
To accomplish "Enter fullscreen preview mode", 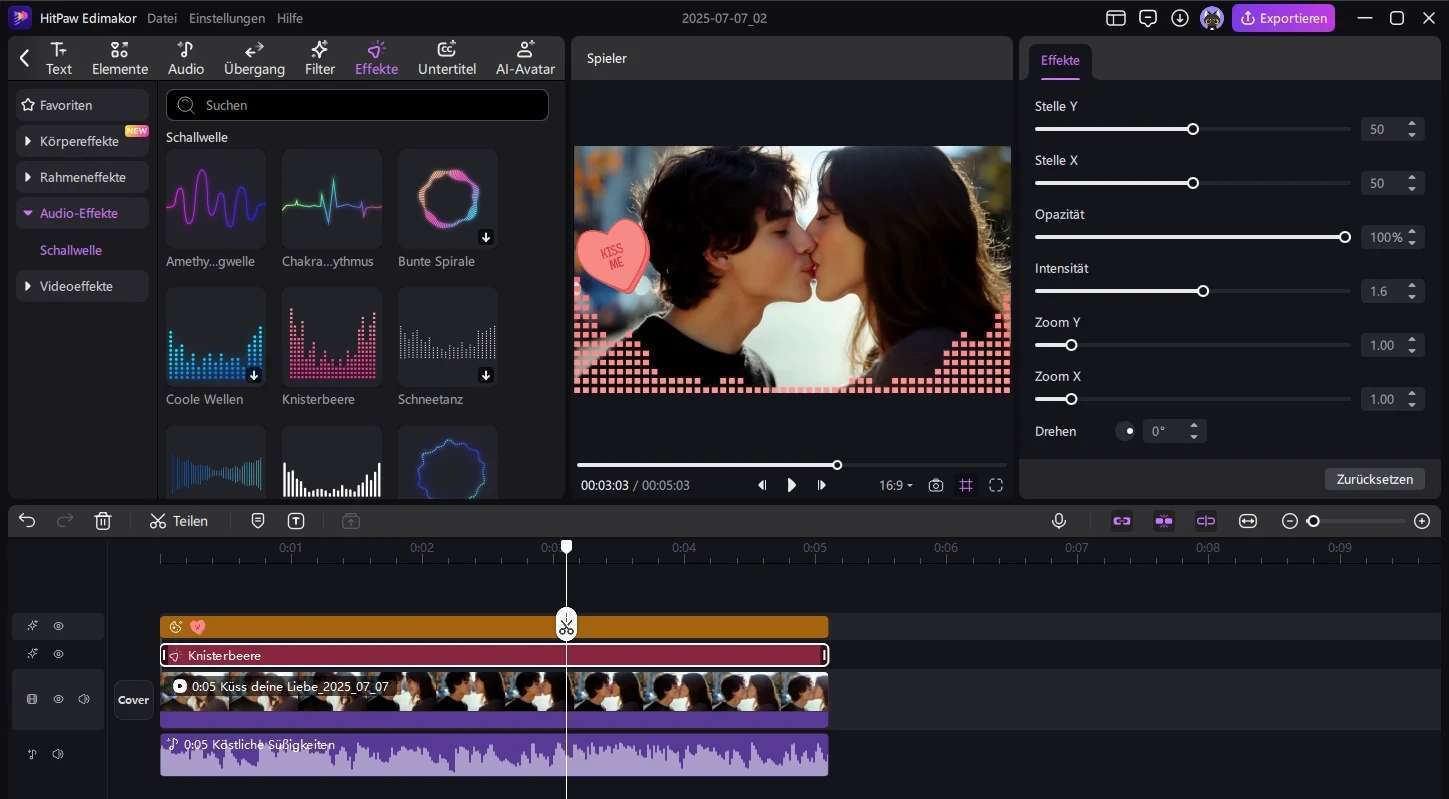I will tap(996, 485).
